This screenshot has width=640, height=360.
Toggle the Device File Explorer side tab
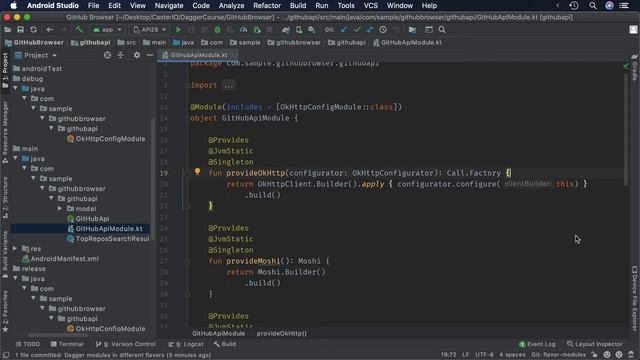coord(634,298)
